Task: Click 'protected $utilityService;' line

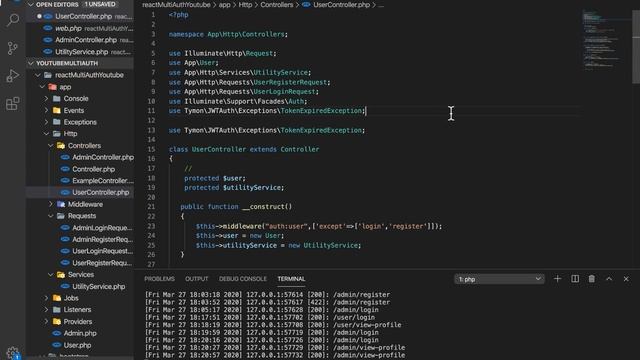Action: 234,188
